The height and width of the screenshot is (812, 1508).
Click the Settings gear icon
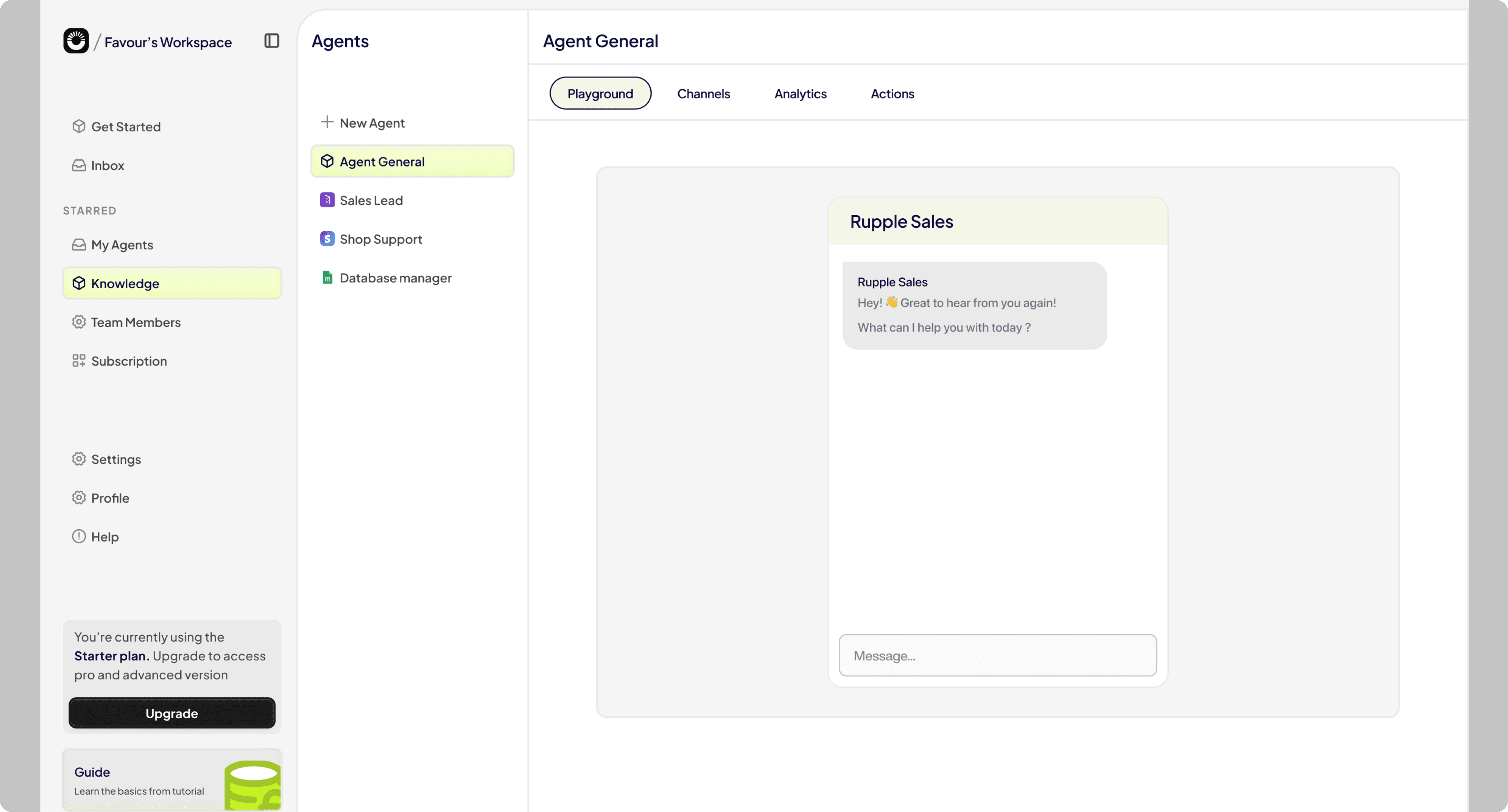[x=79, y=459]
